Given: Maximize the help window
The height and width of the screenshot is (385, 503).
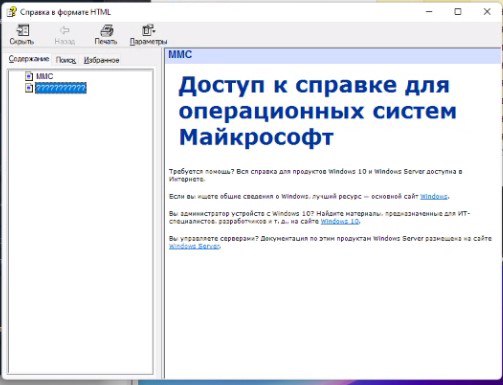Looking at the screenshot, I should (458, 12).
